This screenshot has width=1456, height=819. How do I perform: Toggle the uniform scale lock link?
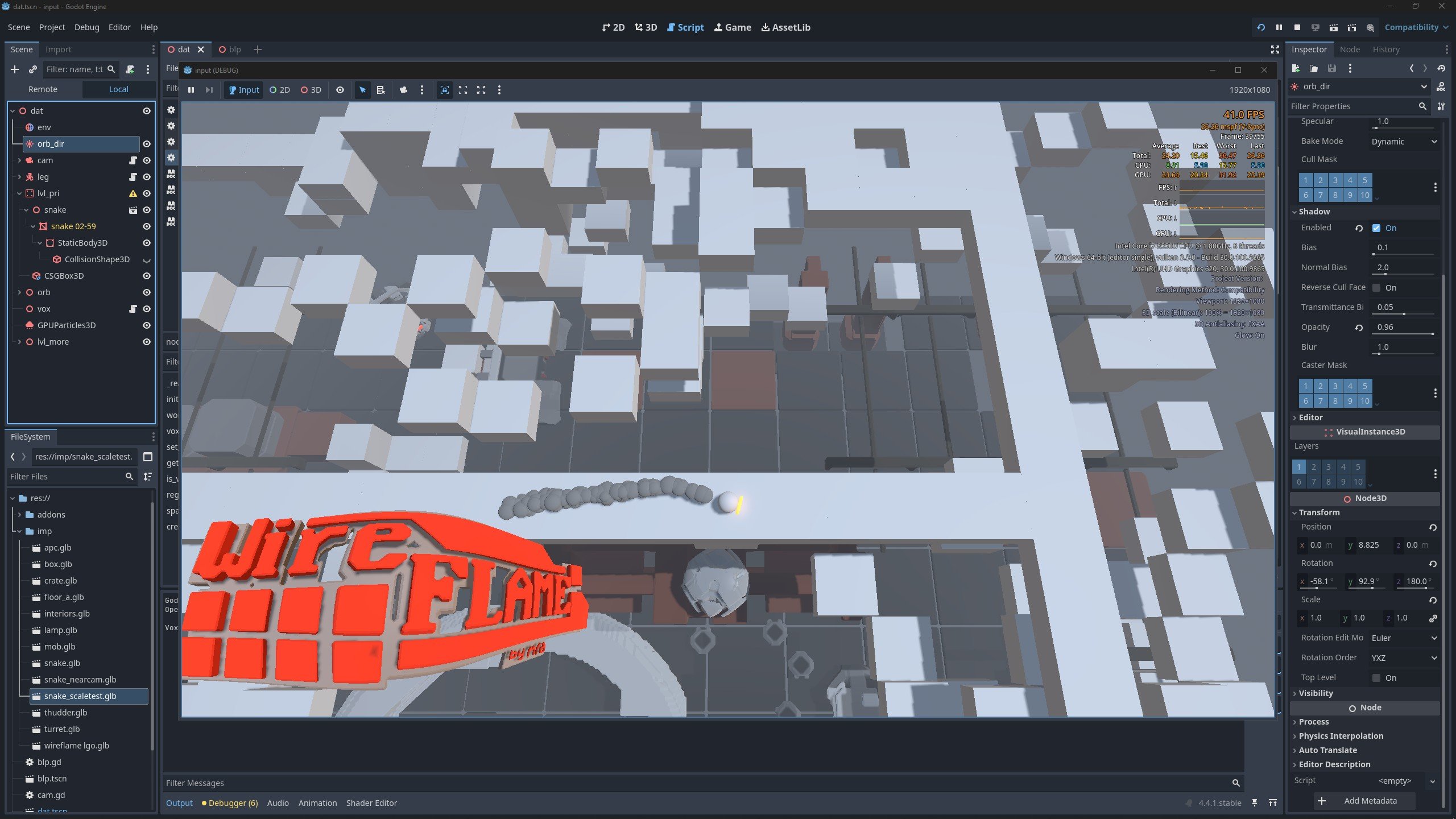(x=1433, y=618)
